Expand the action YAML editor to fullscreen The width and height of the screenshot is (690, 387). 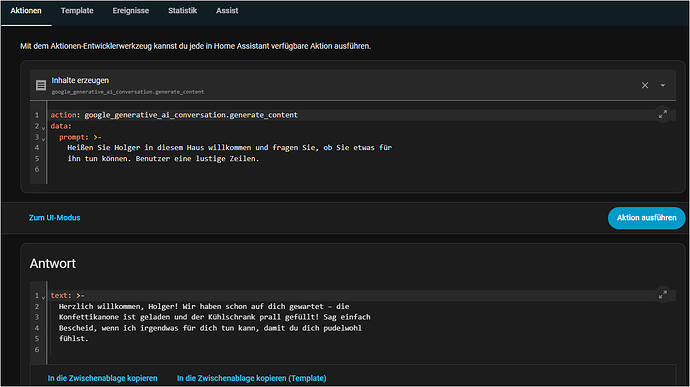point(663,114)
